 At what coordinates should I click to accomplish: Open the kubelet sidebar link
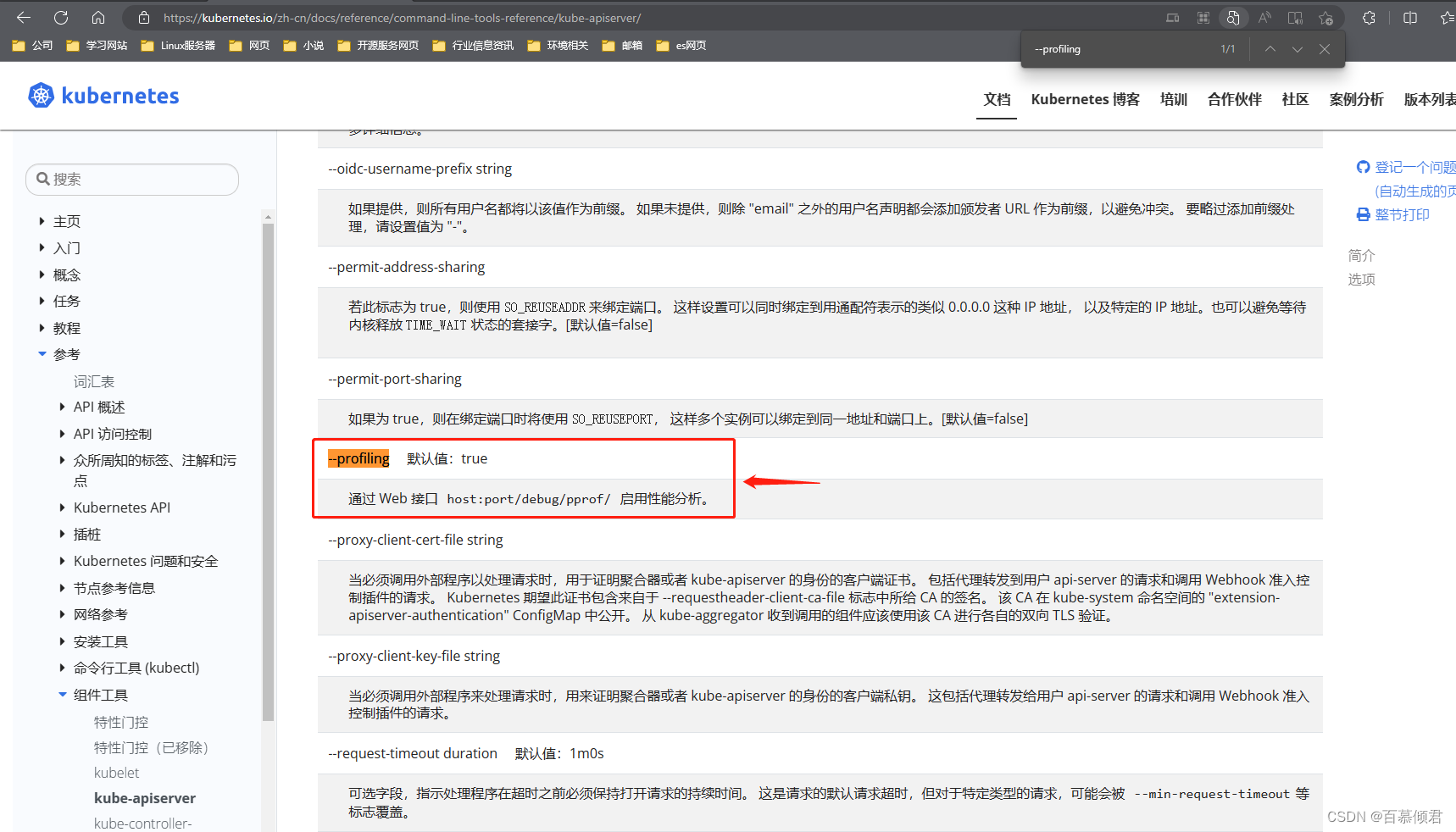(x=117, y=773)
